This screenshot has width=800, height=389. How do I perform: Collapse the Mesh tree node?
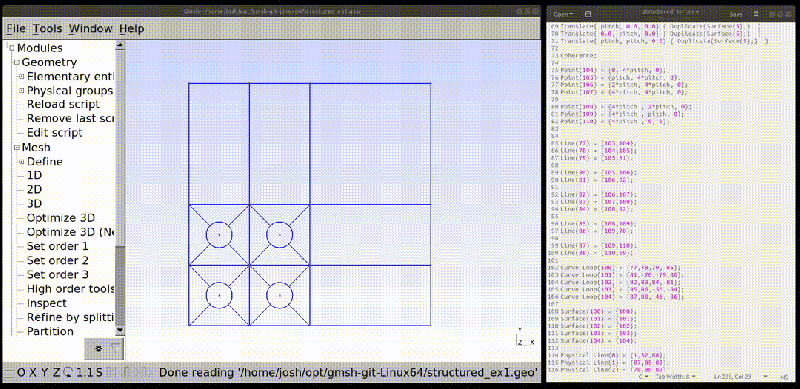(x=17, y=148)
